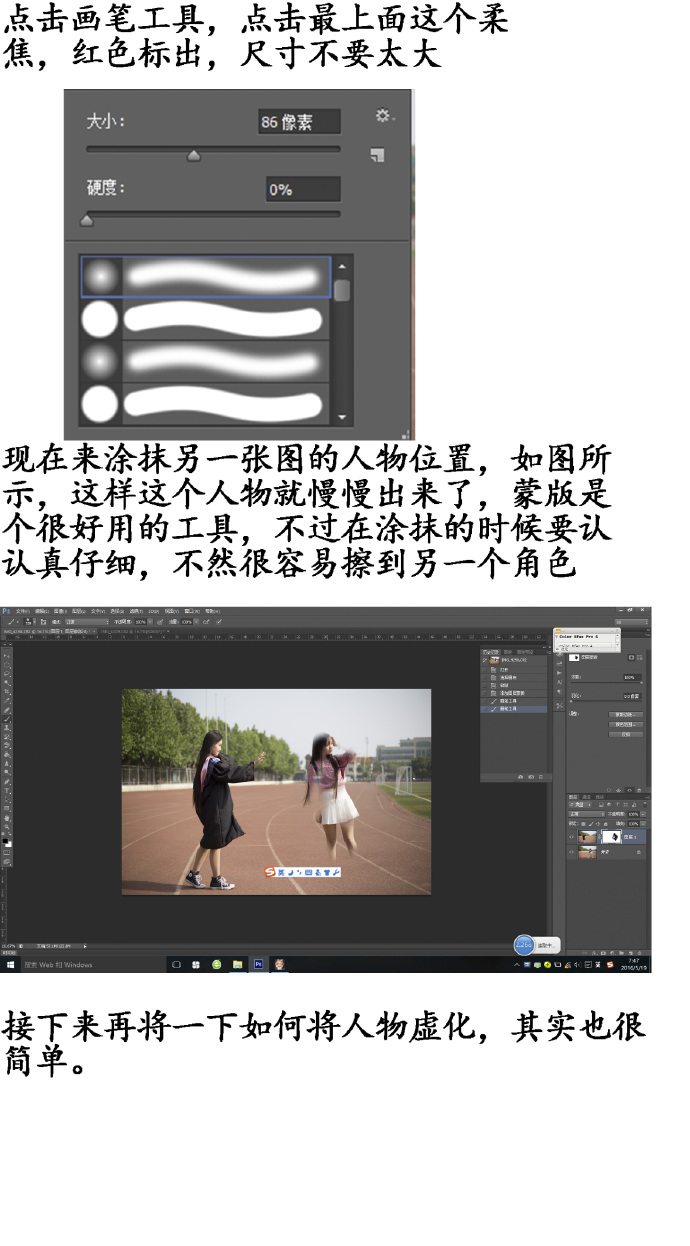Open the layer fill dropdown
The image size is (690, 1246).
coord(643,824)
